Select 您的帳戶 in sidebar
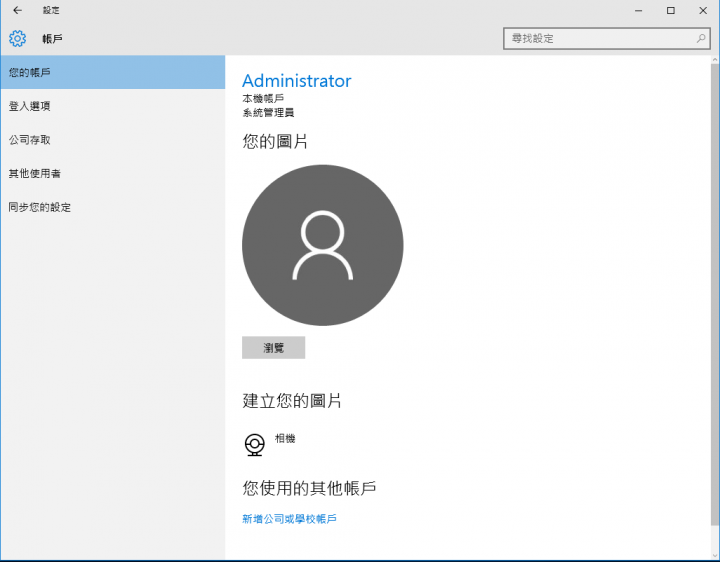The height and width of the screenshot is (562, 720). [113, 72]
